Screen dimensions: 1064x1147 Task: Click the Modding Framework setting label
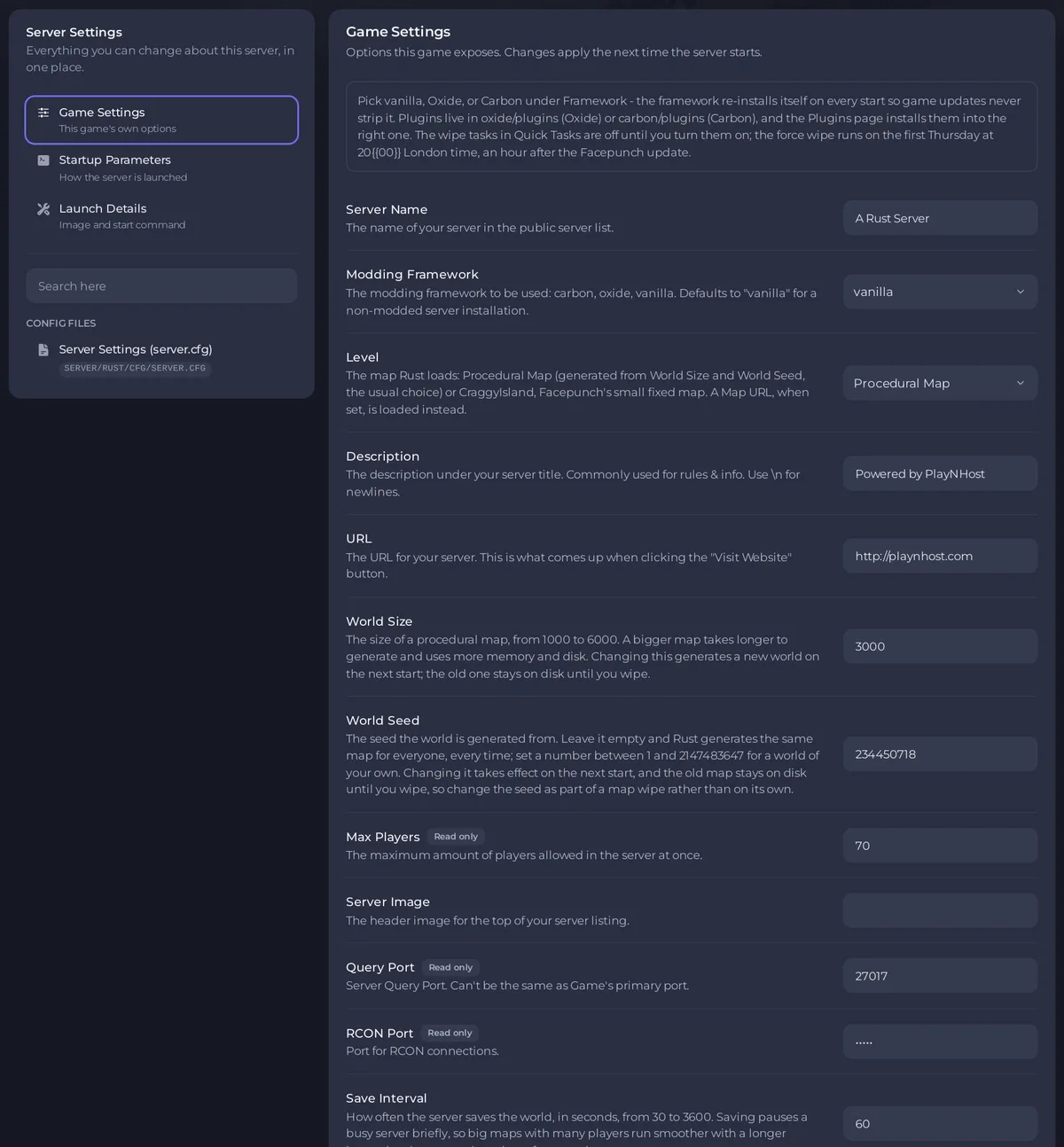point(412,275)
